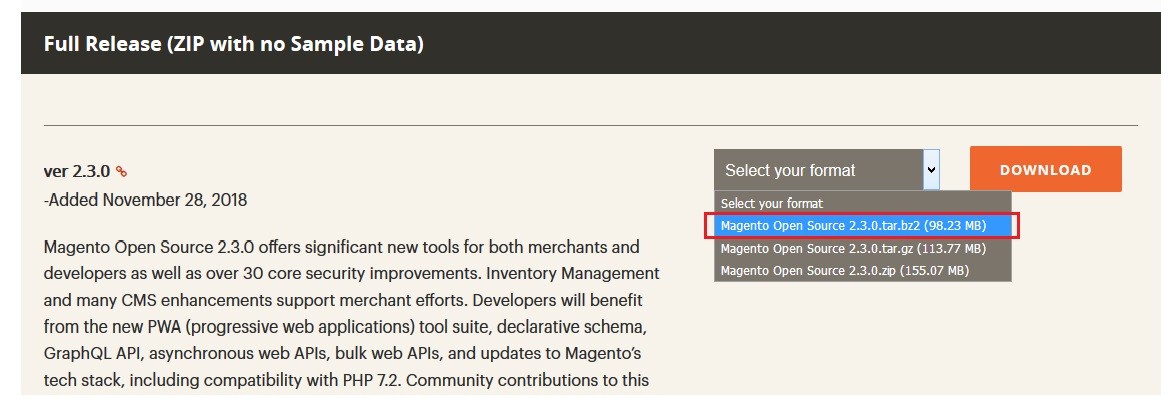Click the 155.07 MB size in zip option
Screen dimensions: 1172x413
pos(935,270)
